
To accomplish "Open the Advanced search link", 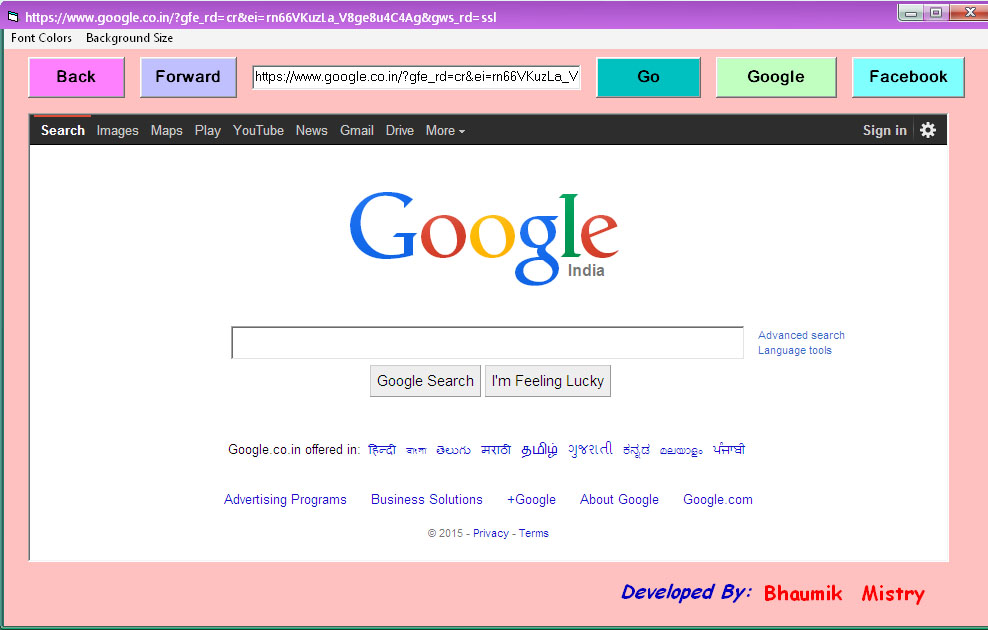I will pyautogui.click(x=800, y=335).
